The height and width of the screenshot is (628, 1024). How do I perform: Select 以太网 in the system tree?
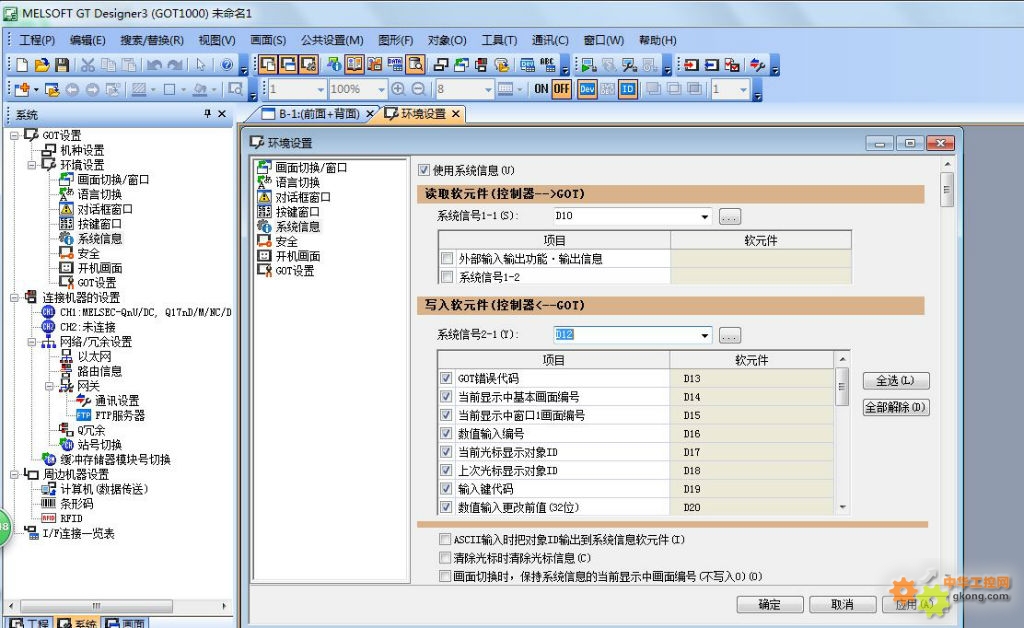pyautogui.click(x=94, y=356)
